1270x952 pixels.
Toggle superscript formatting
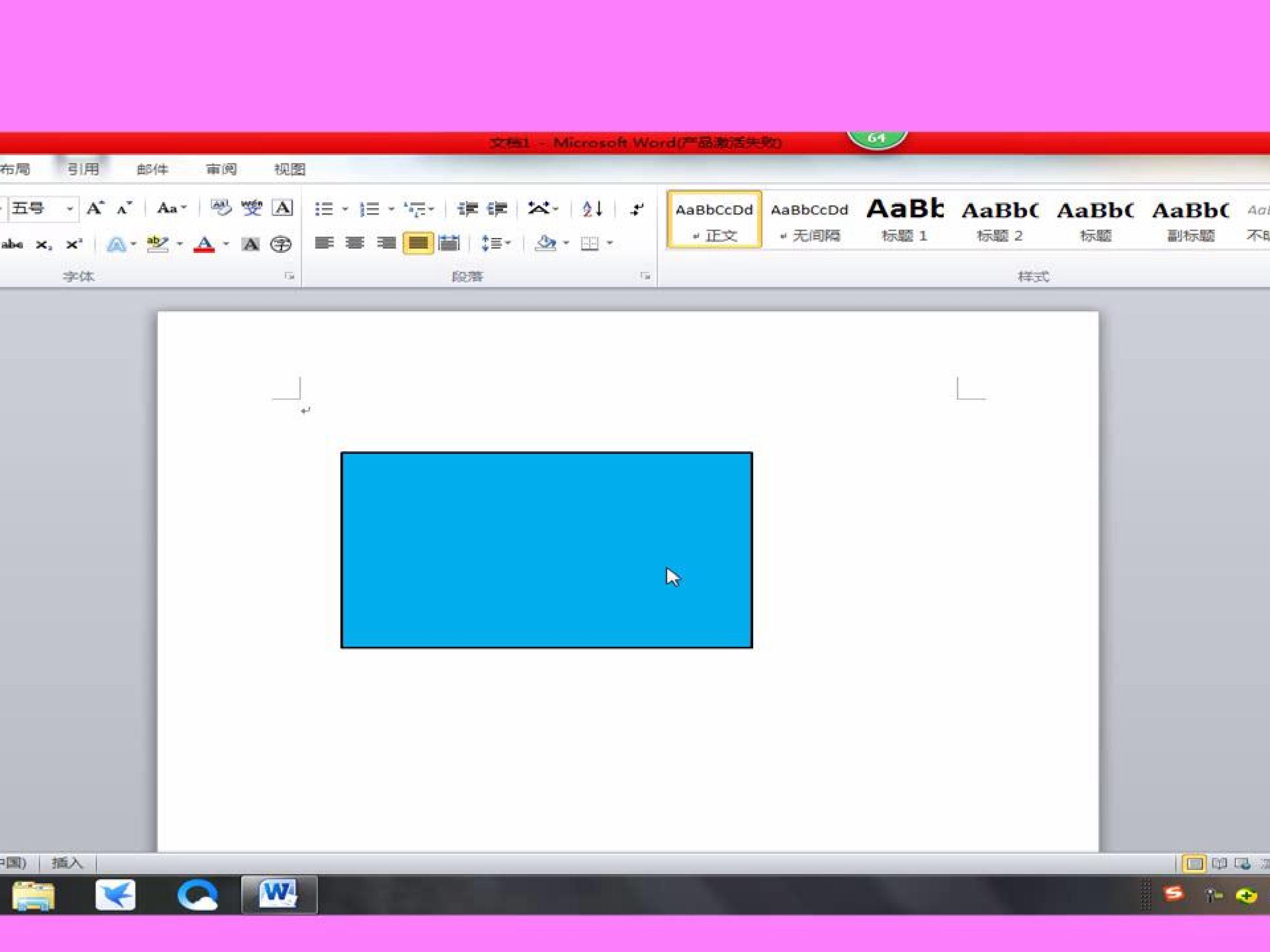click(74, 245)
